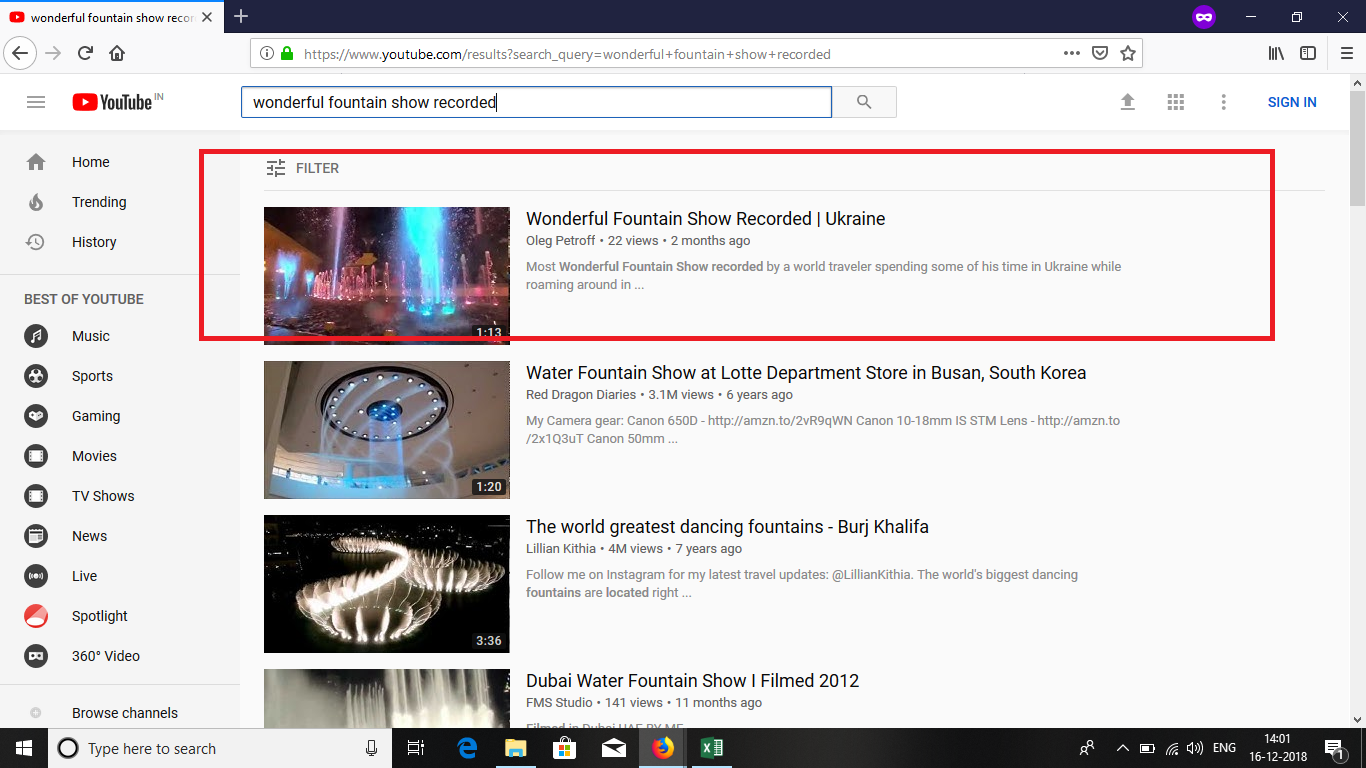Open the Ukraine fountain show thumbnail

click(x=386, y=275)
